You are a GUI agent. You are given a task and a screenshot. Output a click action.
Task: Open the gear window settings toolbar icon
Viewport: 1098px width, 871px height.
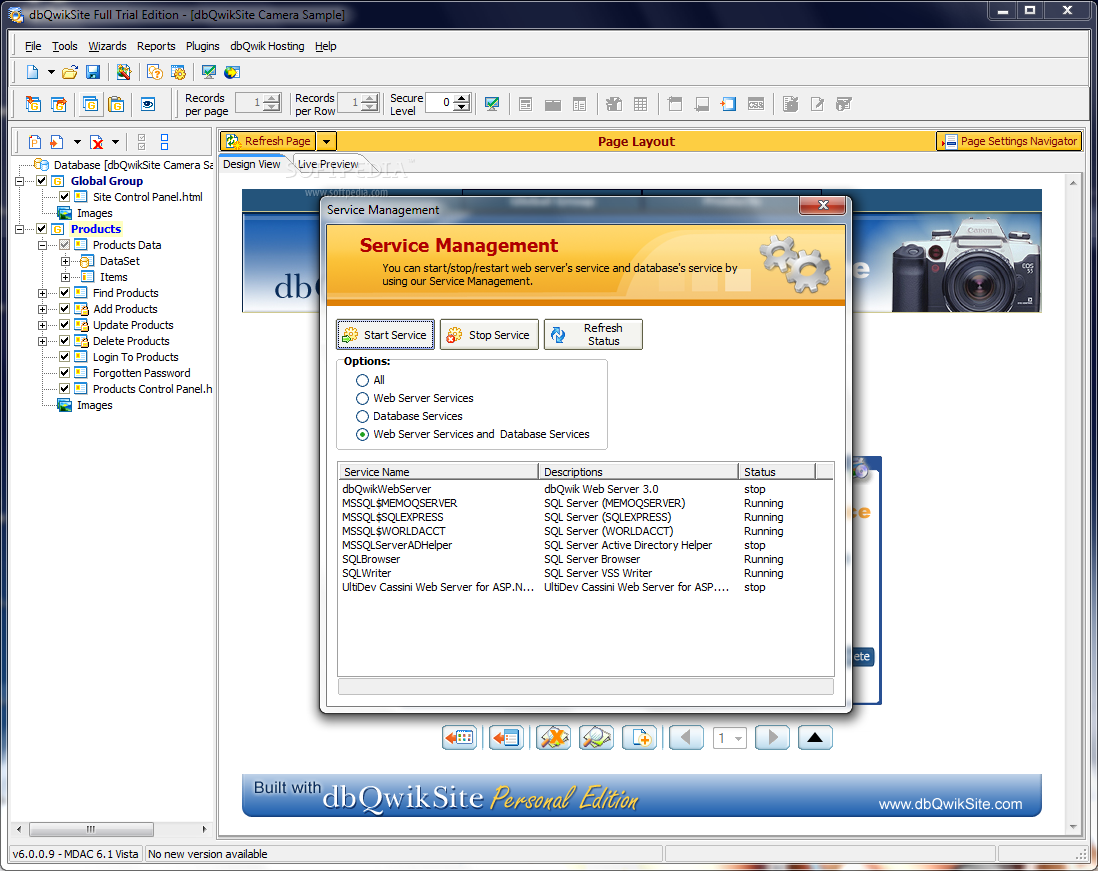(x=179, y=72)
